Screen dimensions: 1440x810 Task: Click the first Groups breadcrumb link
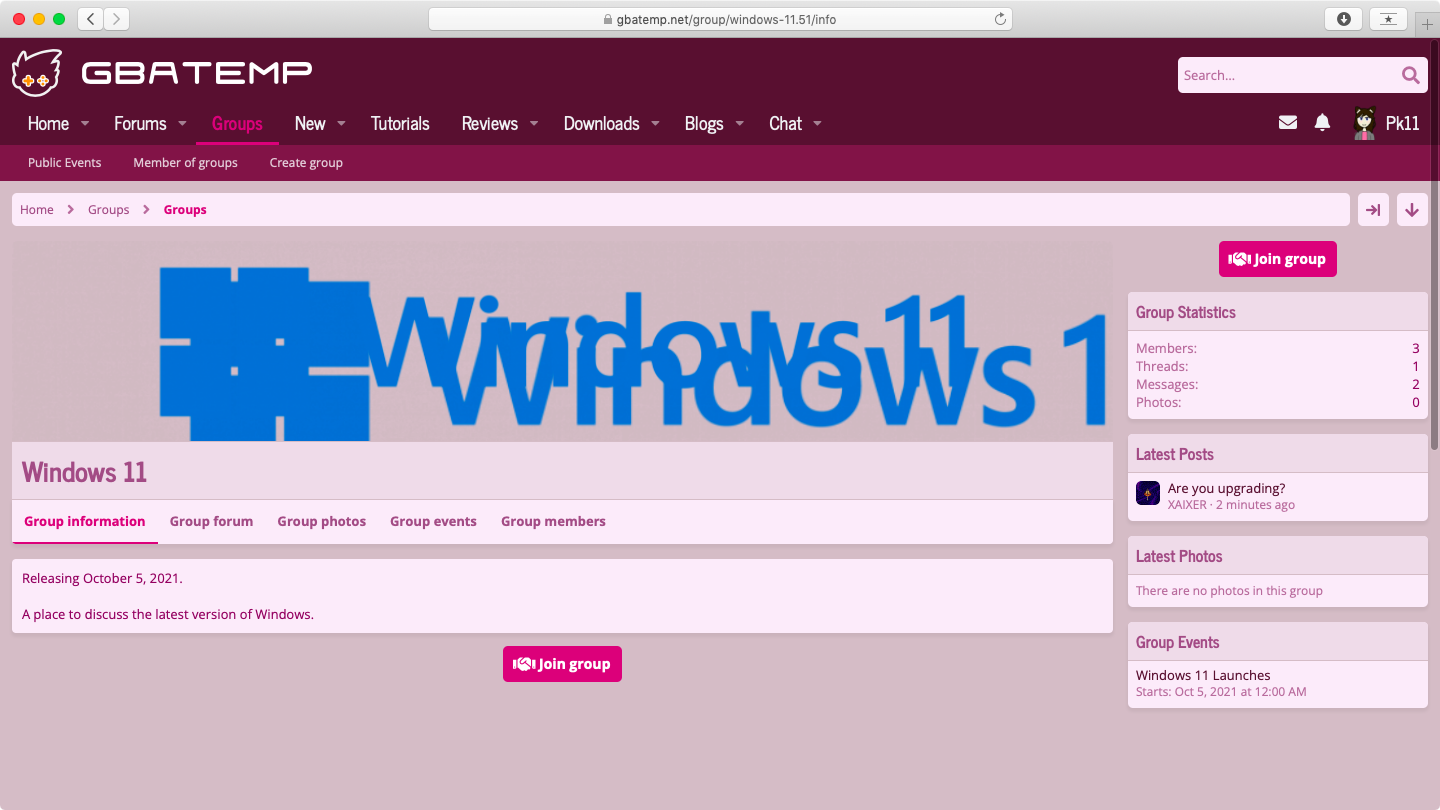click(108, 210)
